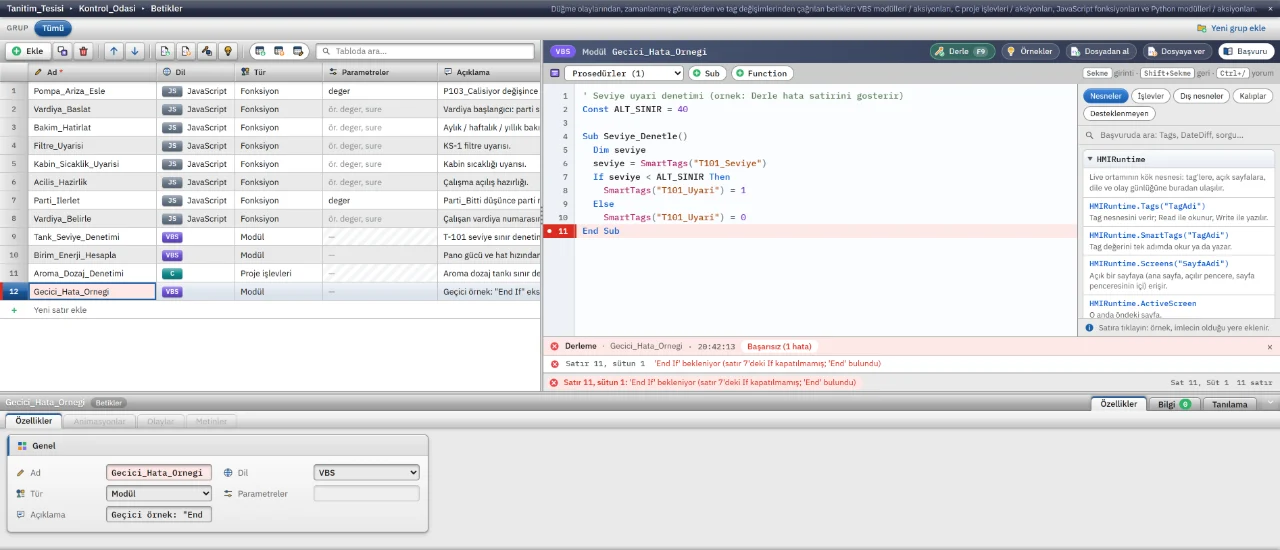Viewport: 1280px width, 550px height.
Task: Click the Satır 11, sütun 1 error message
Action: (909, 364)
